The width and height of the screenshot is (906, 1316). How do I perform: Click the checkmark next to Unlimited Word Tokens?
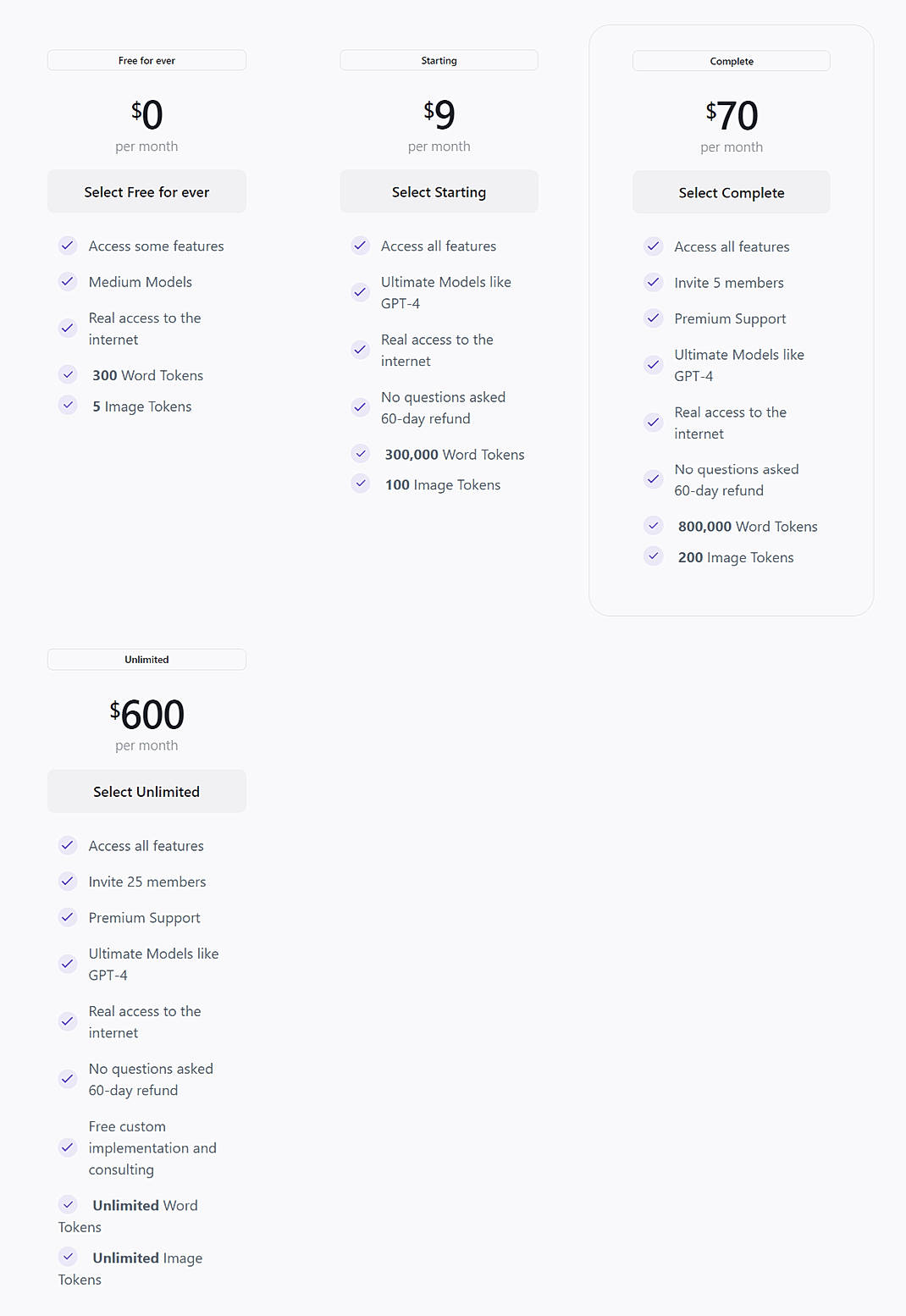tap(68, 1204)
